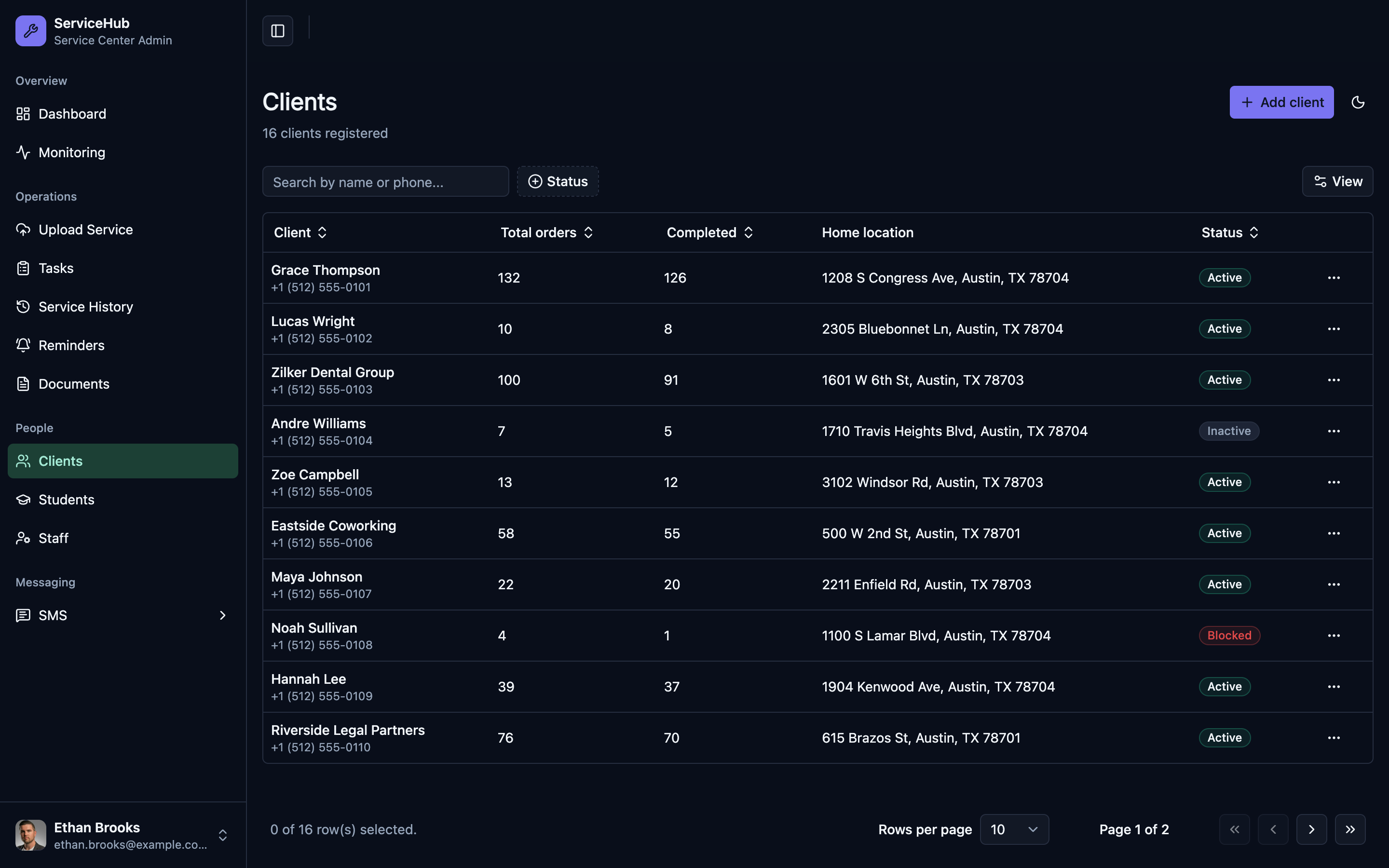Toggle the sidebar panel icon

(278, 30)
